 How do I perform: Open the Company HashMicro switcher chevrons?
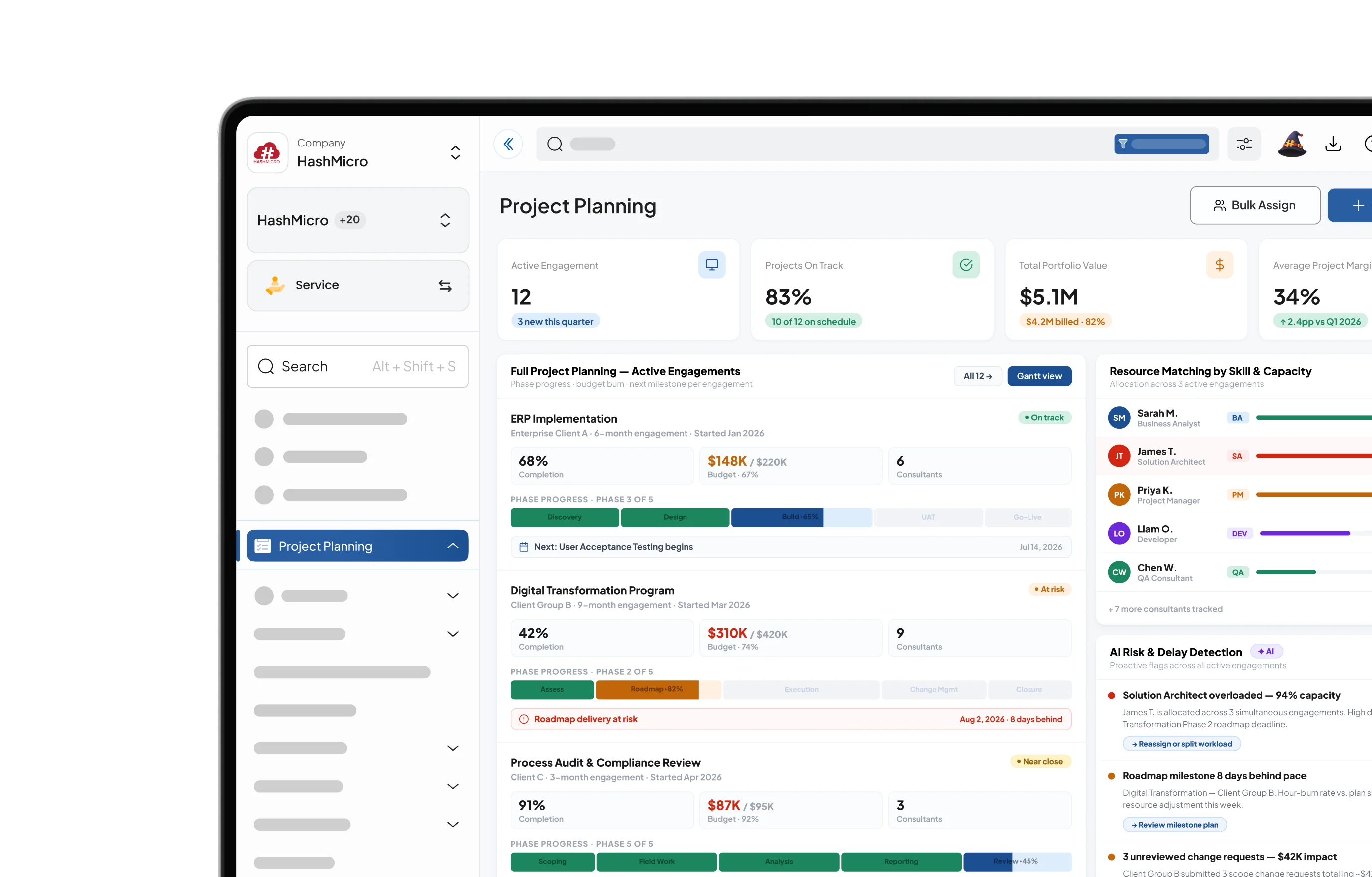tap(455, 152)
